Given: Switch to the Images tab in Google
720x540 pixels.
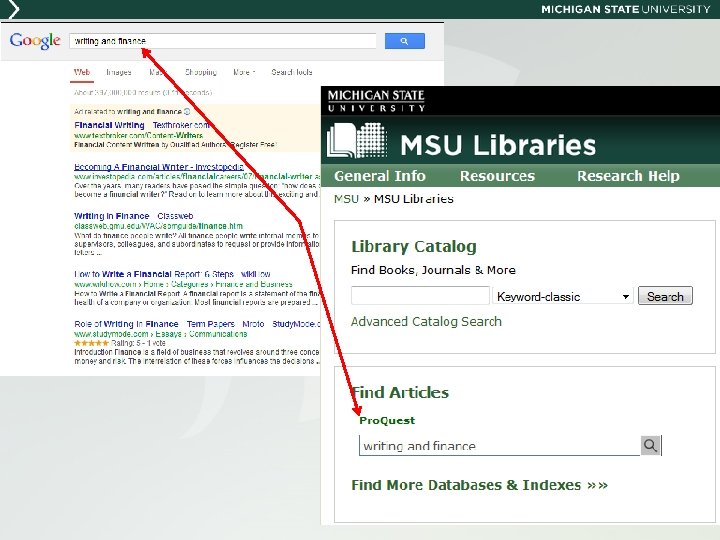Looking at the screenshot, I should [118, 72].
